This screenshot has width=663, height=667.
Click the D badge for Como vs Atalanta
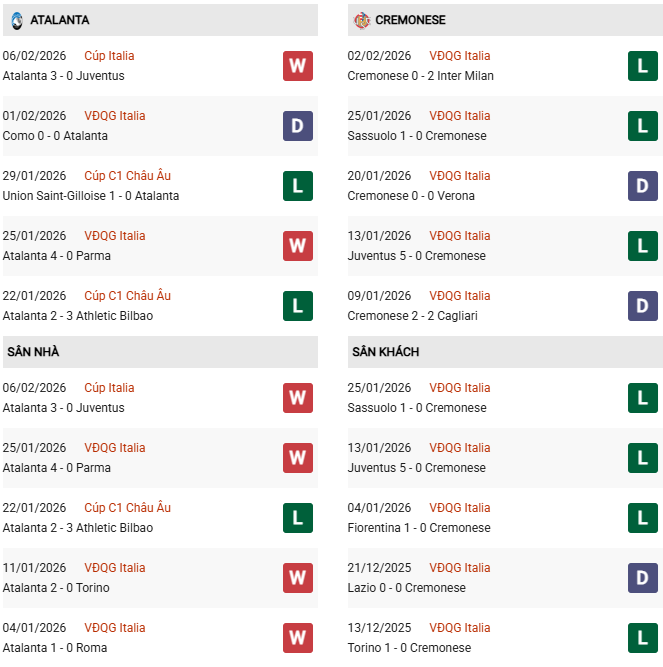[x=297, y=126]
